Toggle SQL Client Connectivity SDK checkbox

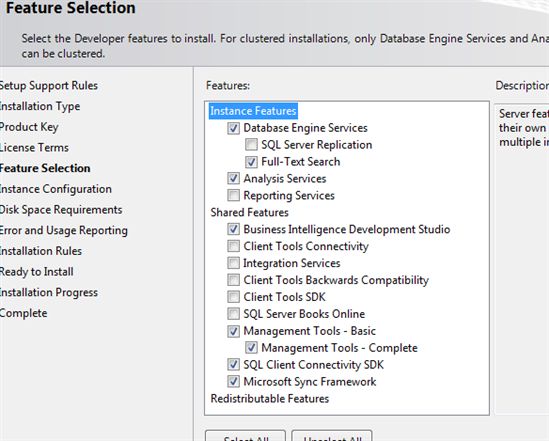234,364
